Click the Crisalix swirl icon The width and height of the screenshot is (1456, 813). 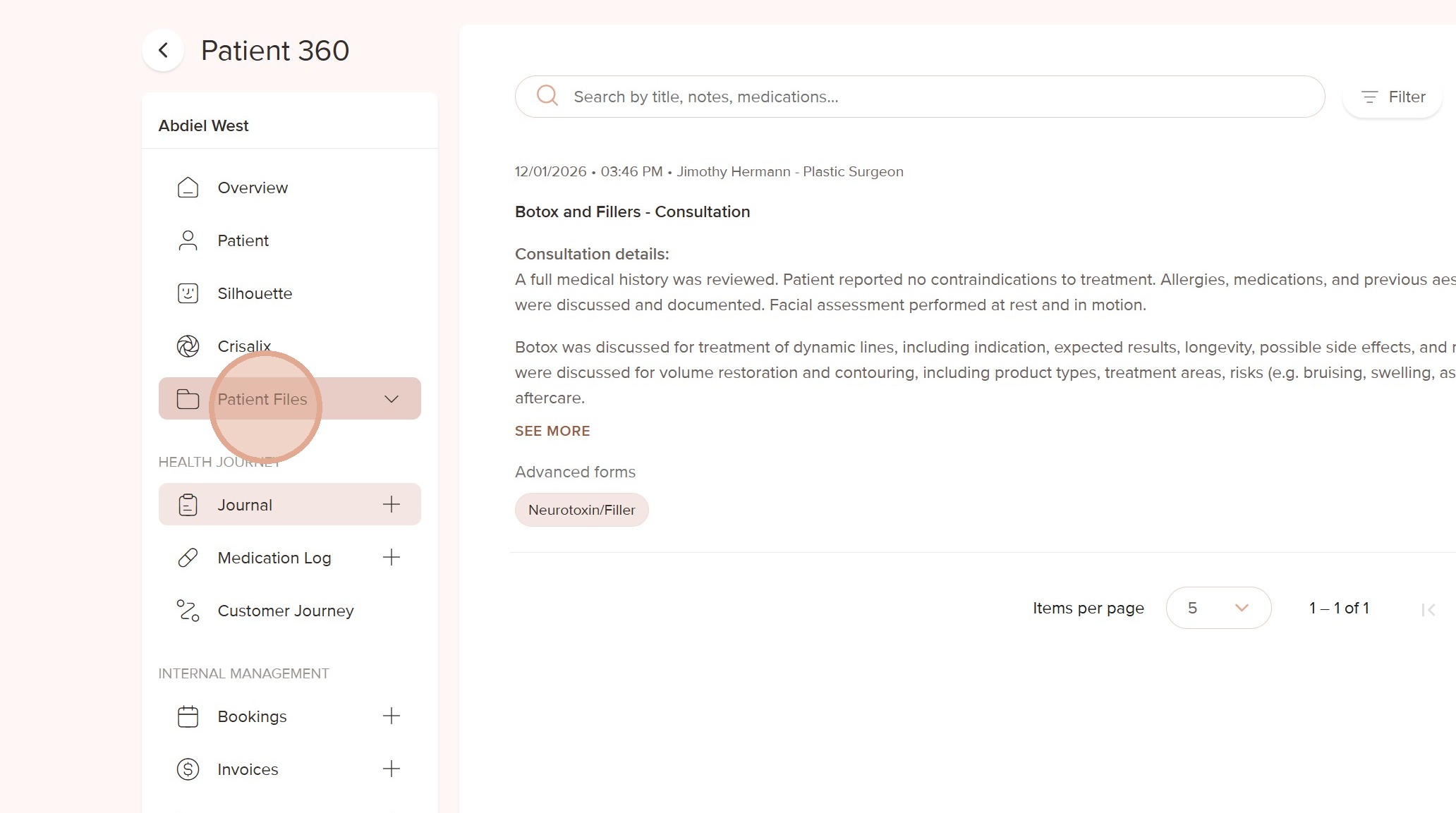click(188, 346)
